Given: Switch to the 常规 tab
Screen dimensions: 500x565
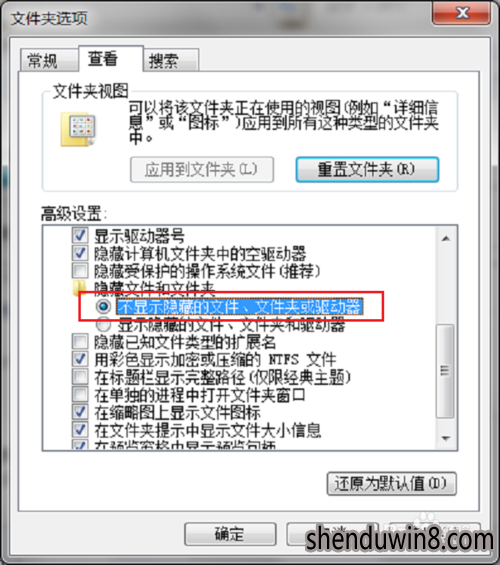Looking at the screenshot, I should pos(49,60).
